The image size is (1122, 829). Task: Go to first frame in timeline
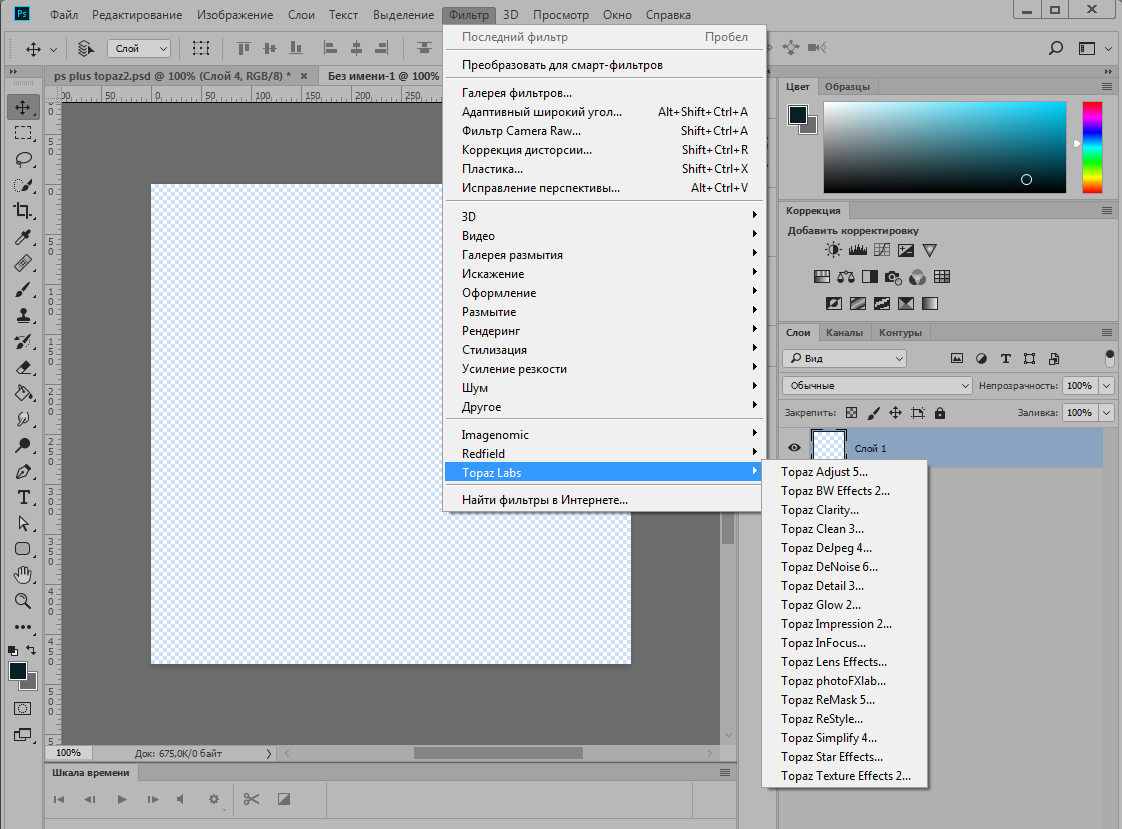[x=59, y=799]
